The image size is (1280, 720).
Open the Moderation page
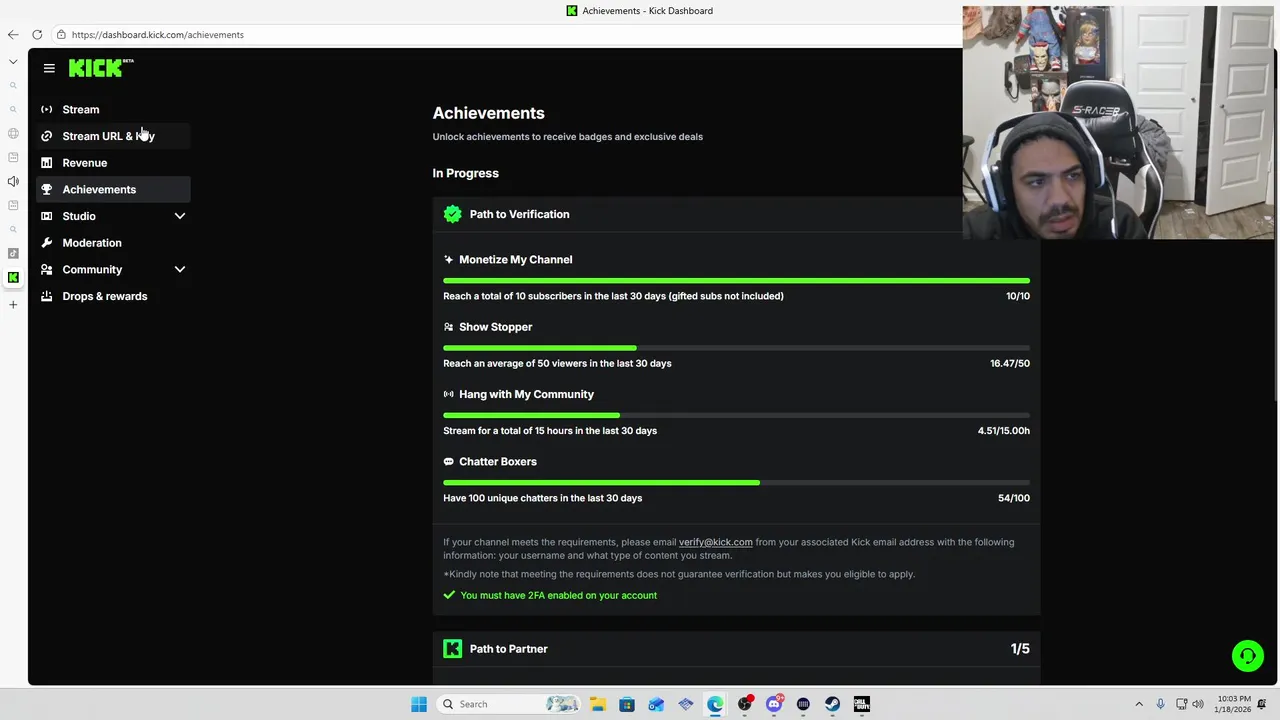coord(113,243)
